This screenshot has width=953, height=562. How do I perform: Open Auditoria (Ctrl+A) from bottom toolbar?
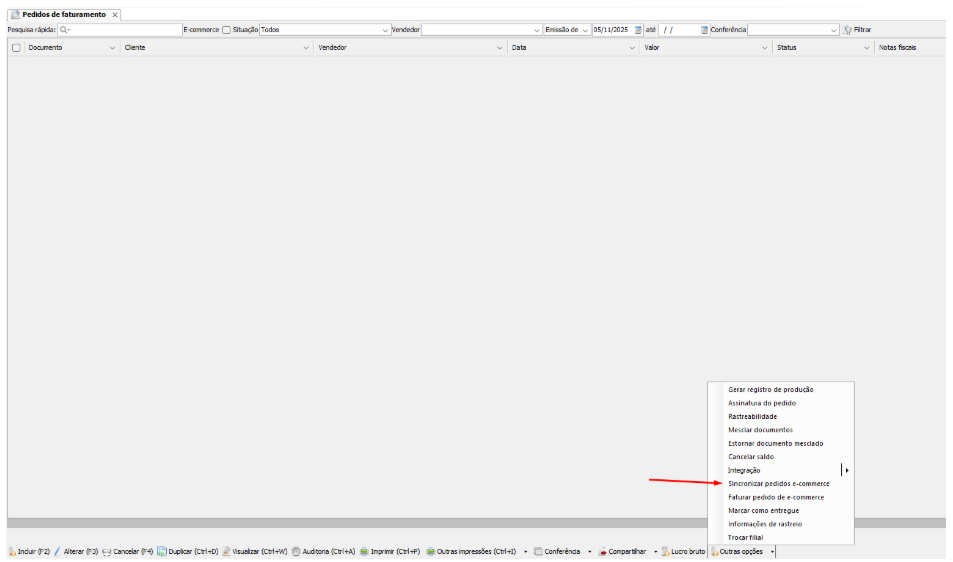tap(296, 551)
